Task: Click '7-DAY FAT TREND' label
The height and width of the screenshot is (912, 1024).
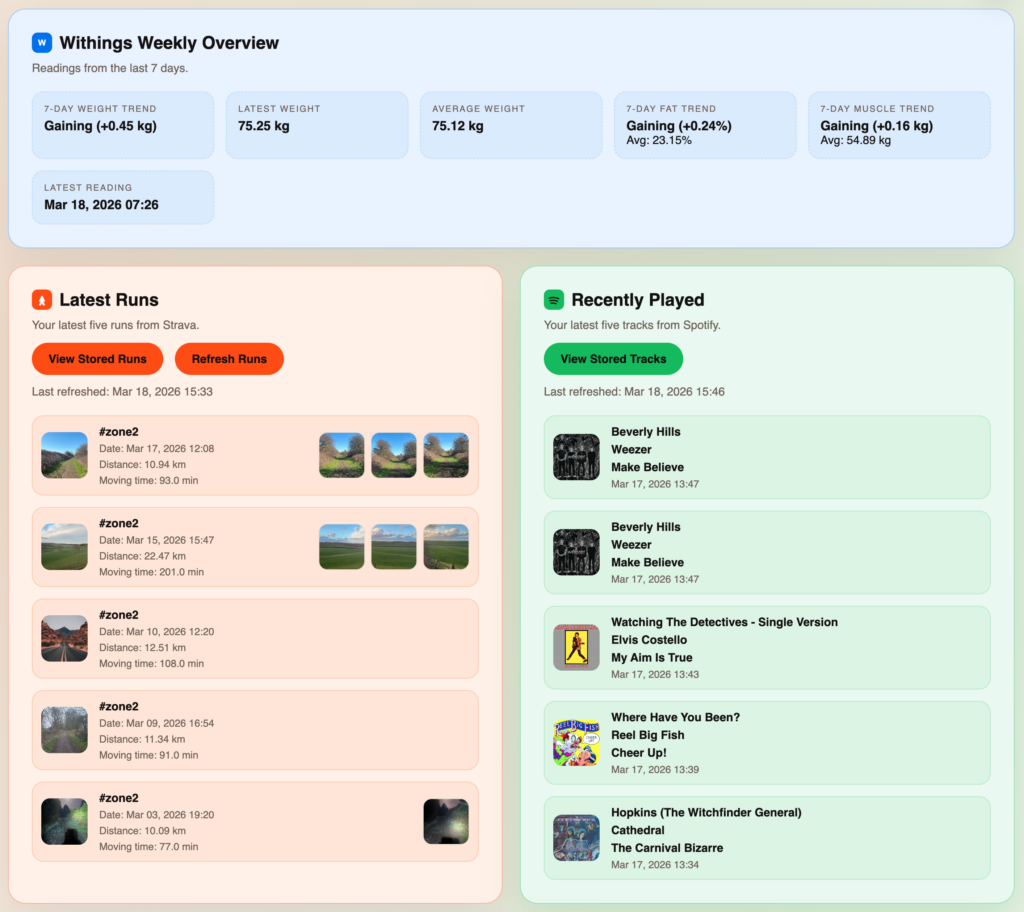Action: point(671,109)
